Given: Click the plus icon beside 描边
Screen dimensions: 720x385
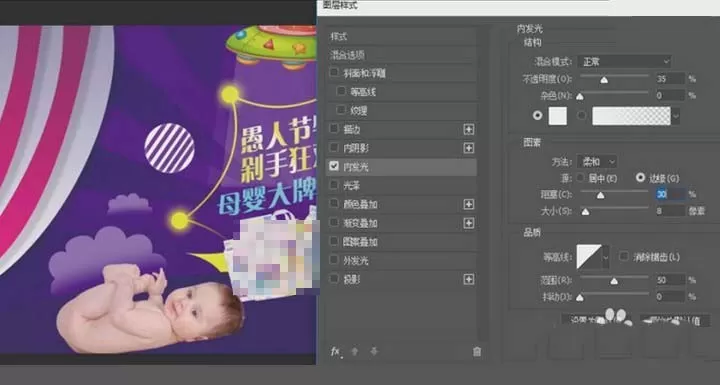Looking at the screenshot, I should tap(468, 130).
